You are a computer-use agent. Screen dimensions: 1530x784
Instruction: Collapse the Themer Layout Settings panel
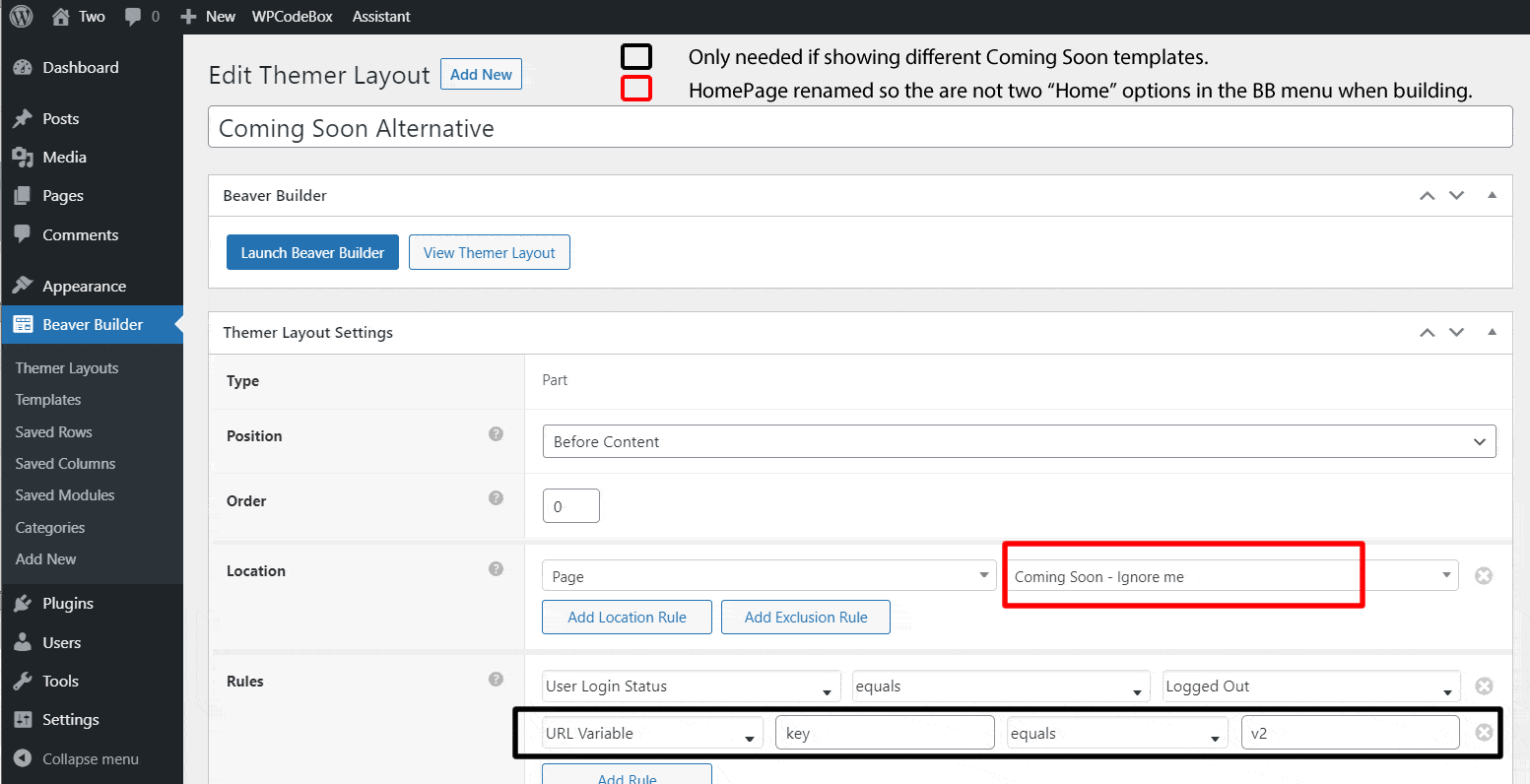coord(1492,332)
